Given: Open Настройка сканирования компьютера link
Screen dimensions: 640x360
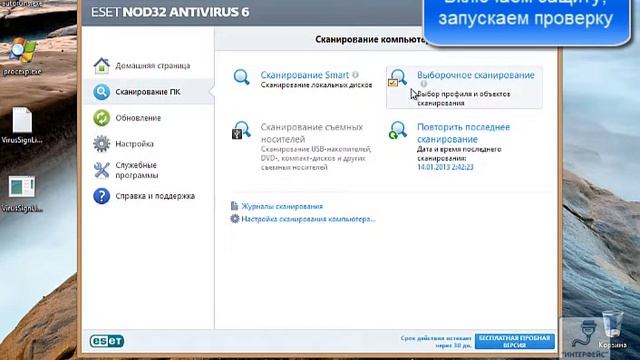Looking at the screenshot, I should pos(308,219).
